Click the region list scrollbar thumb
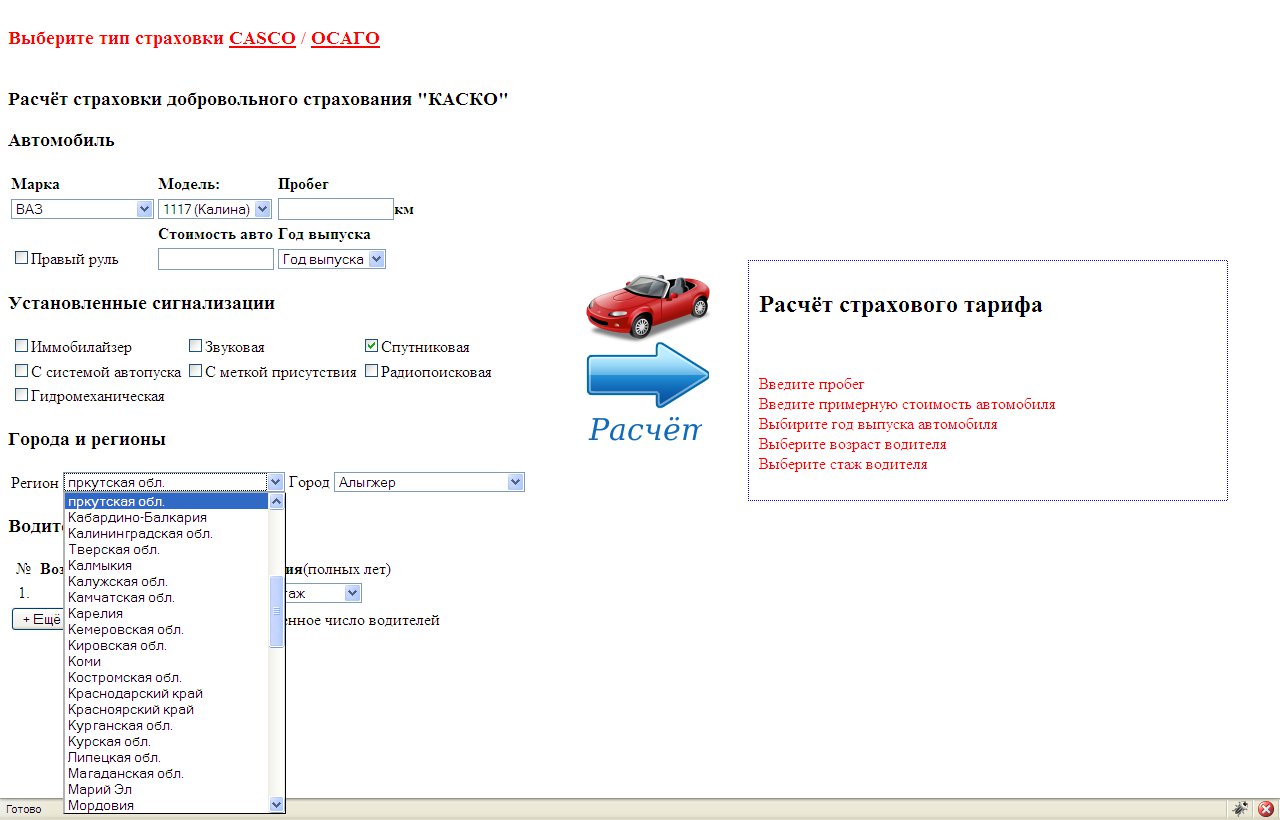Screen dimensions: 1280x820 pyautogui.click(x=277, y=612)
